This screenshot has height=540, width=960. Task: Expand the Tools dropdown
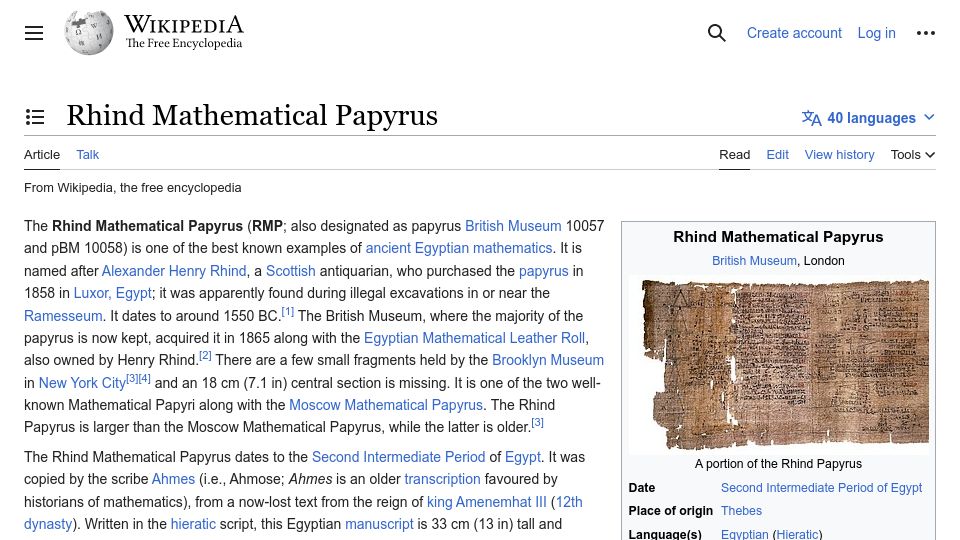[912, 155]
